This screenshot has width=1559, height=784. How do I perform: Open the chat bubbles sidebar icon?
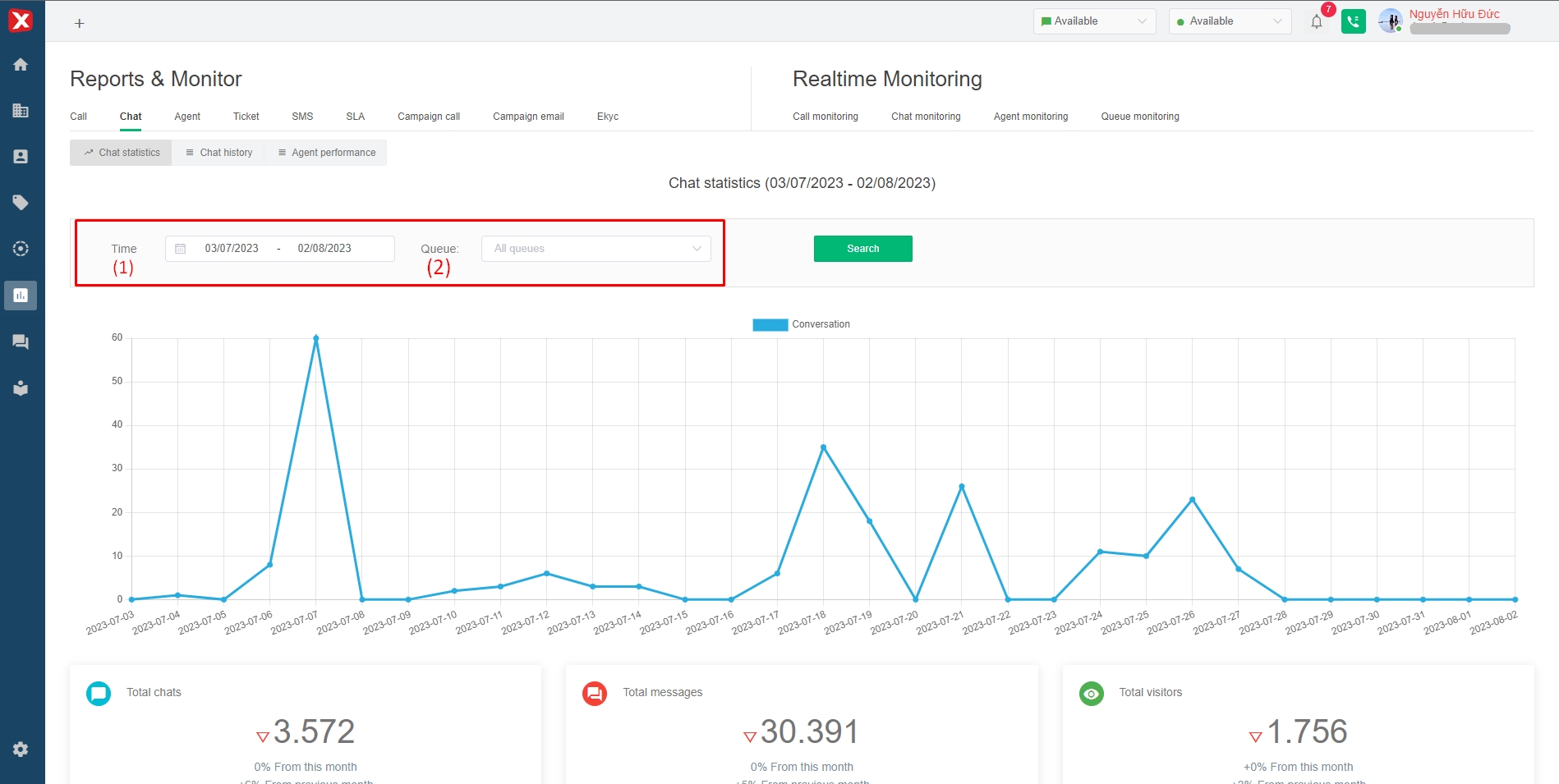pos(21,342)
